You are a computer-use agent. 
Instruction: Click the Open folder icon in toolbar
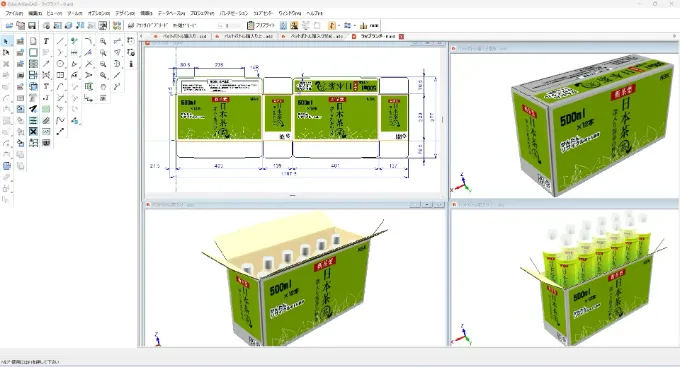[9, 26]
